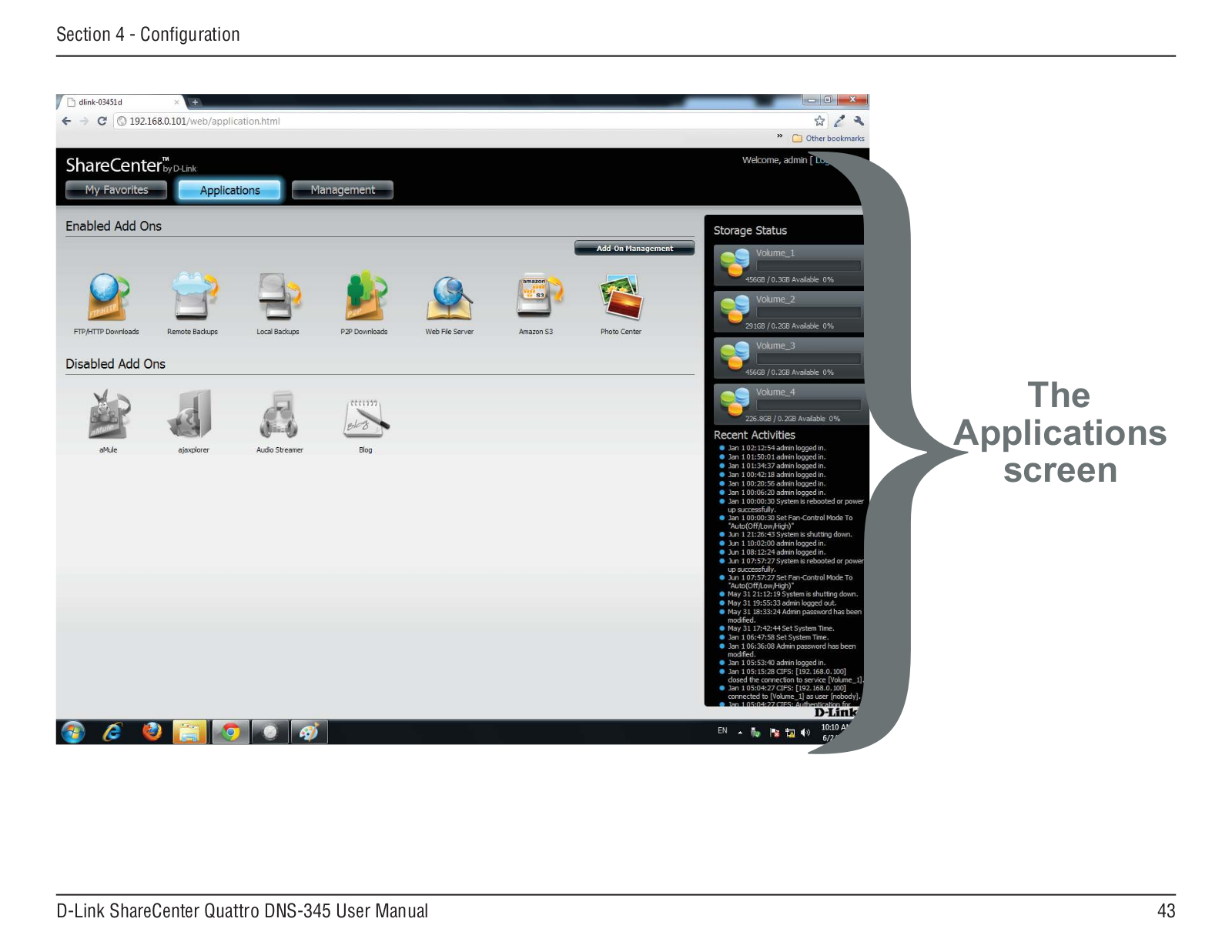1232x952 pixels.
Task: Launch Internet Explorer from the taskbar
Action: click(x=112, y=732)
